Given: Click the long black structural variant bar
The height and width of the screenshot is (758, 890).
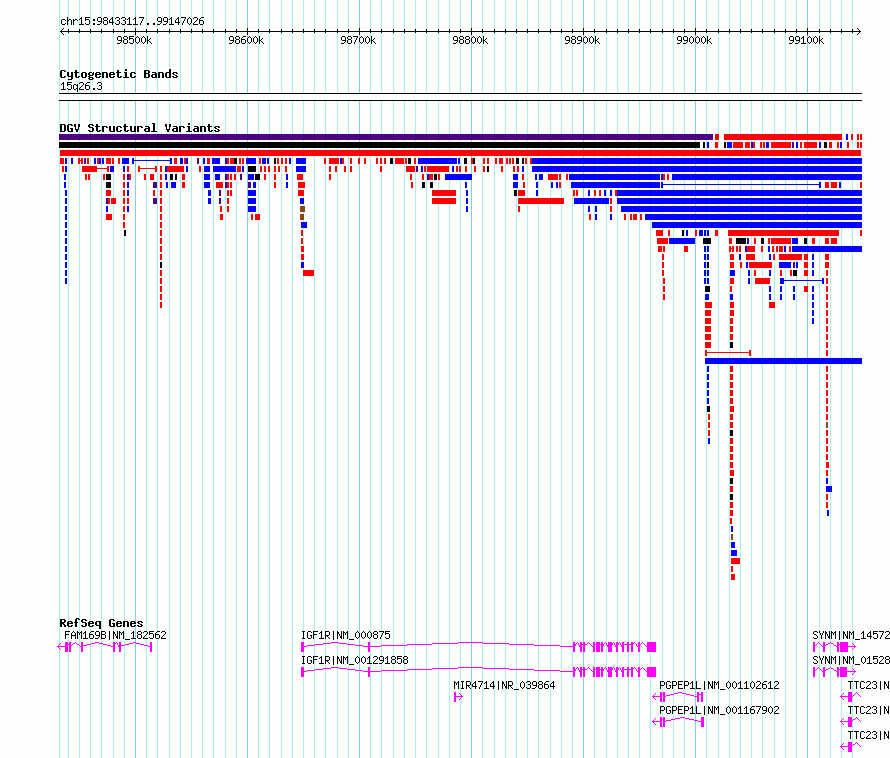Looking at the screenshot, I should [x=379, y=145].
